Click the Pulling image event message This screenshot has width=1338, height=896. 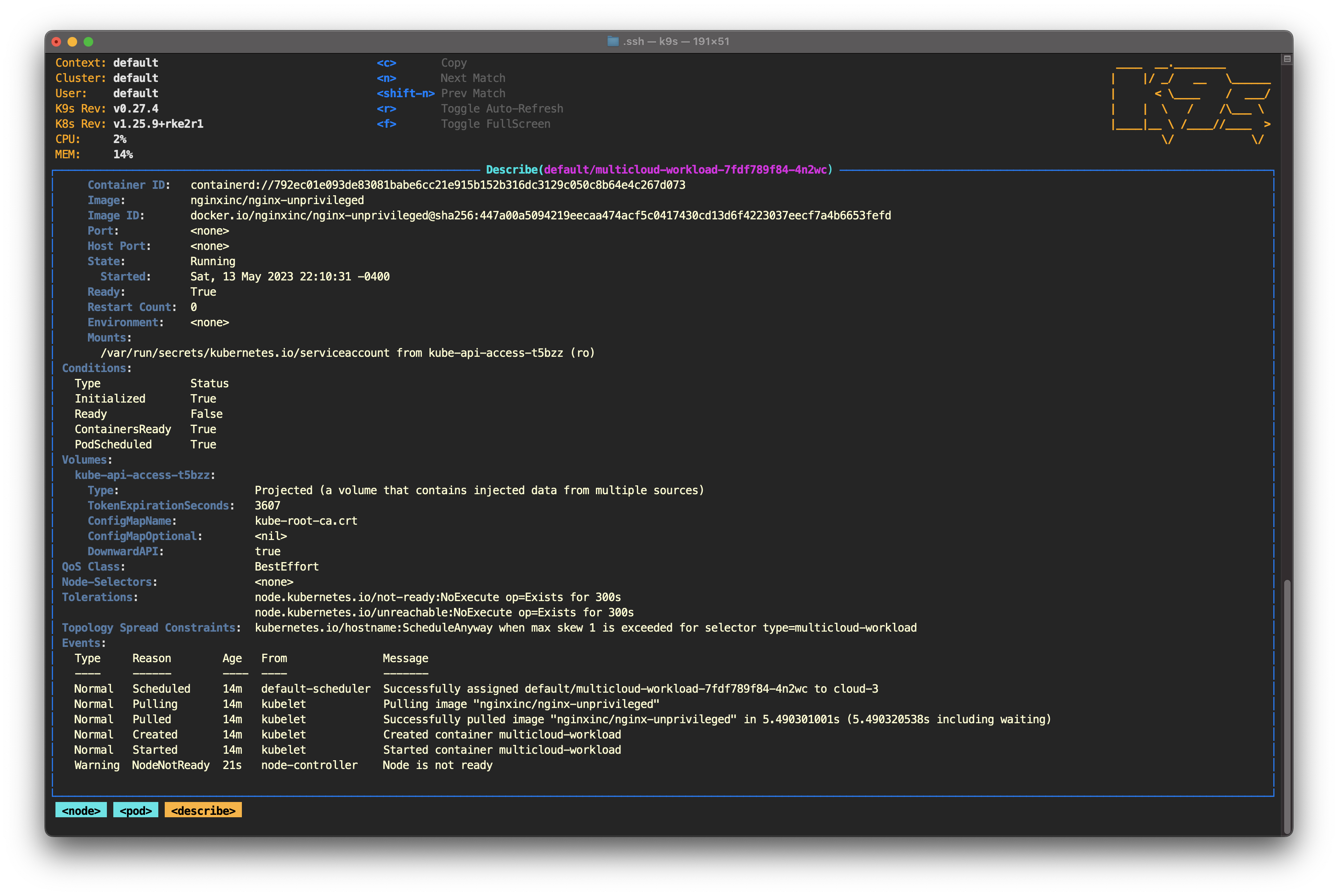(x=521, y=704)
